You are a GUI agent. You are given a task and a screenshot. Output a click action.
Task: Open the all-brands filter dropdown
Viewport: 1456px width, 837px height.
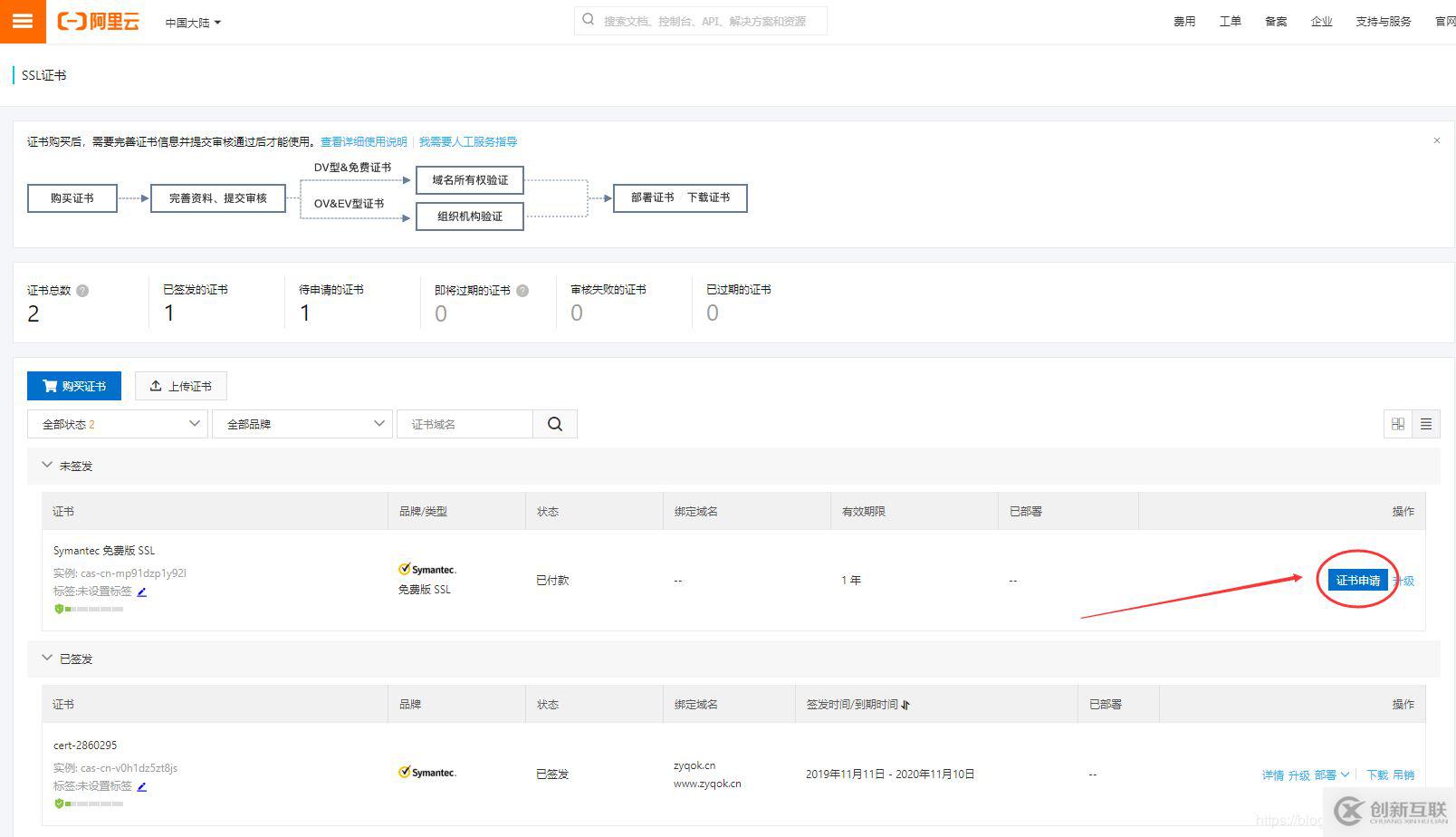pyautogui.click(x=302, y=424)
